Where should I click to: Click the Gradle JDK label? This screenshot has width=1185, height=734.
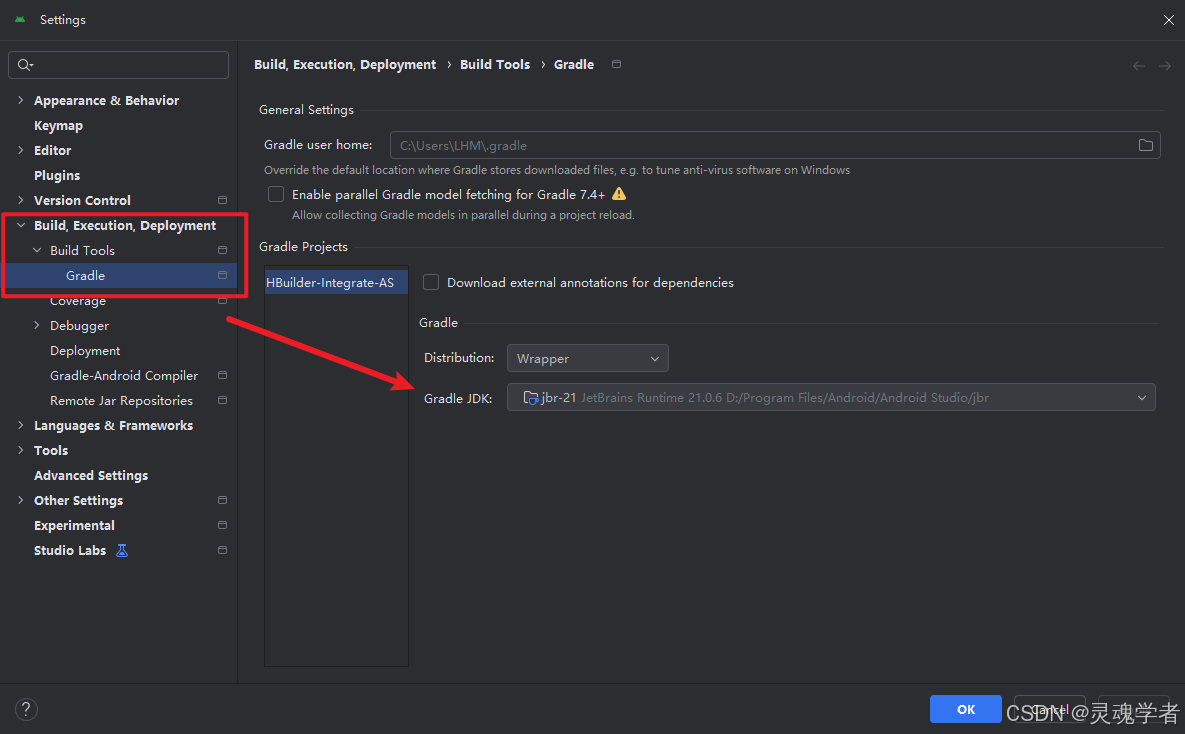coord(458,398)
